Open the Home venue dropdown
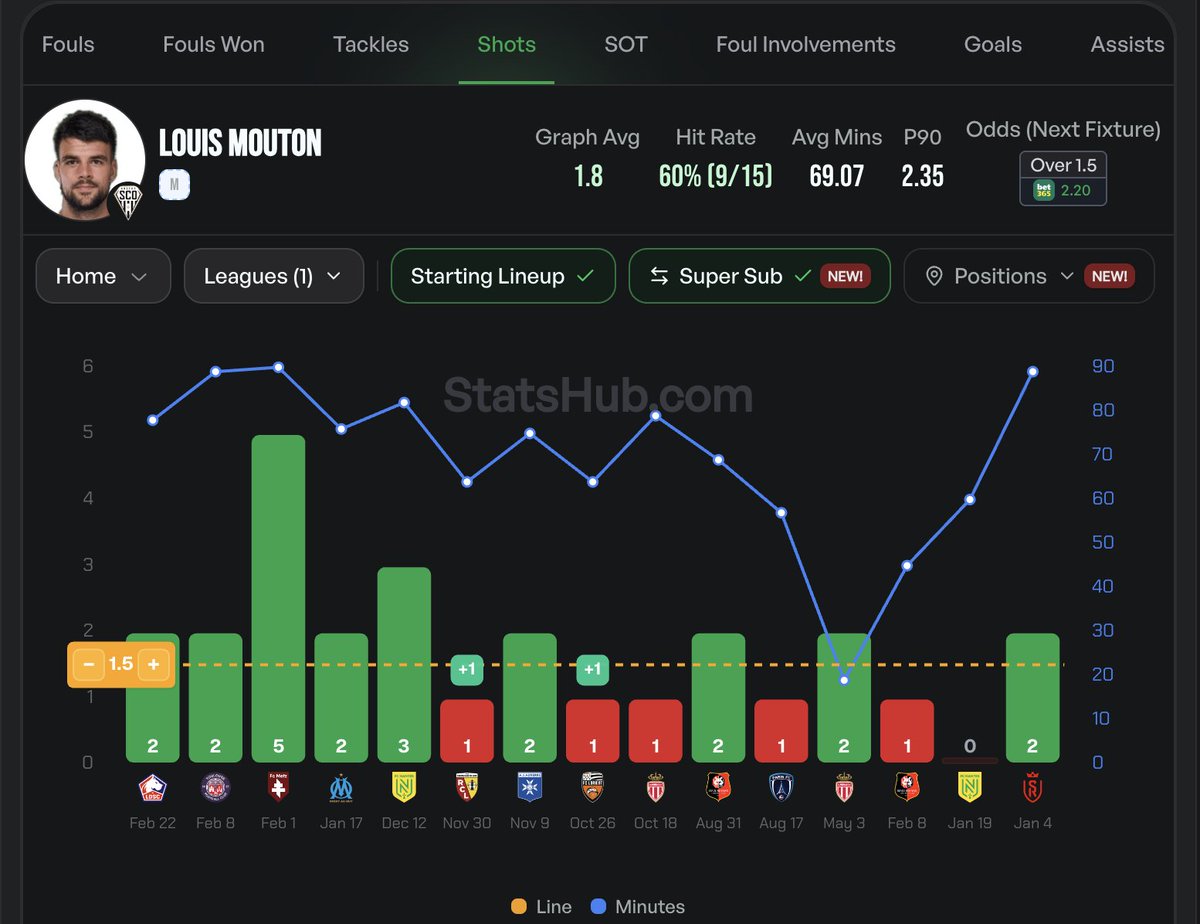This screenshot has height=924, width=1200. click(x=103, y=276)
